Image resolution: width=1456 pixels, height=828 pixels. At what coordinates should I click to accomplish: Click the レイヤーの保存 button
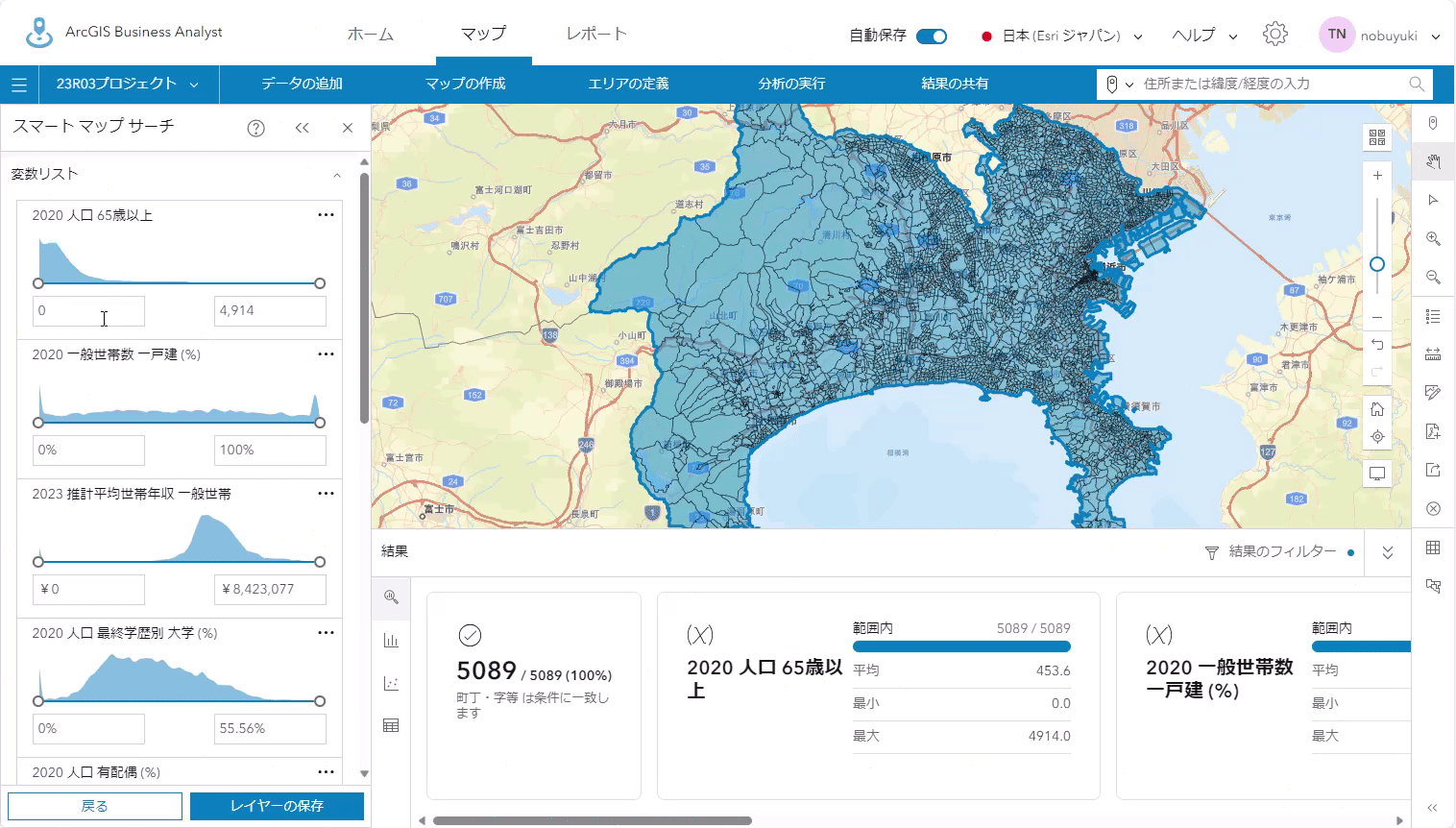(x=277, y=806)
